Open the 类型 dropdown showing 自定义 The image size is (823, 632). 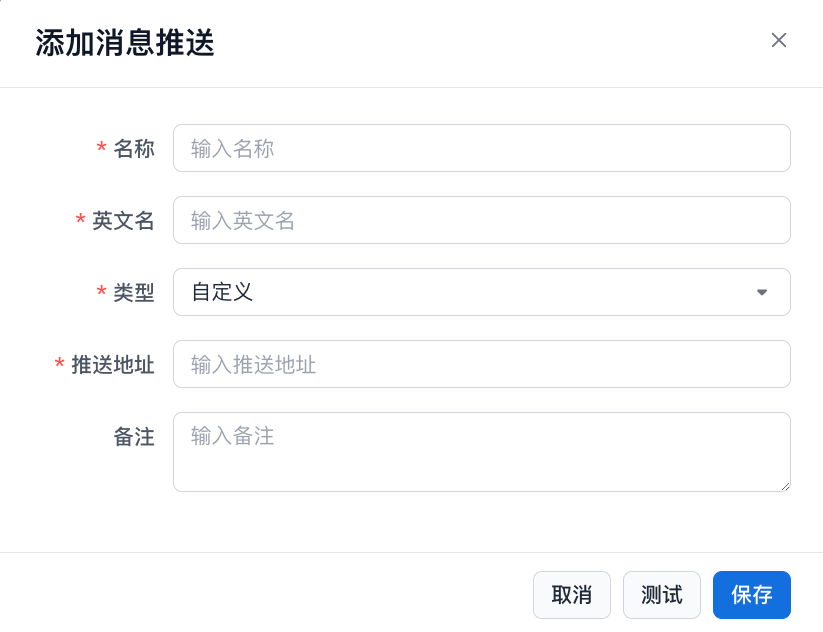(470, 292)
